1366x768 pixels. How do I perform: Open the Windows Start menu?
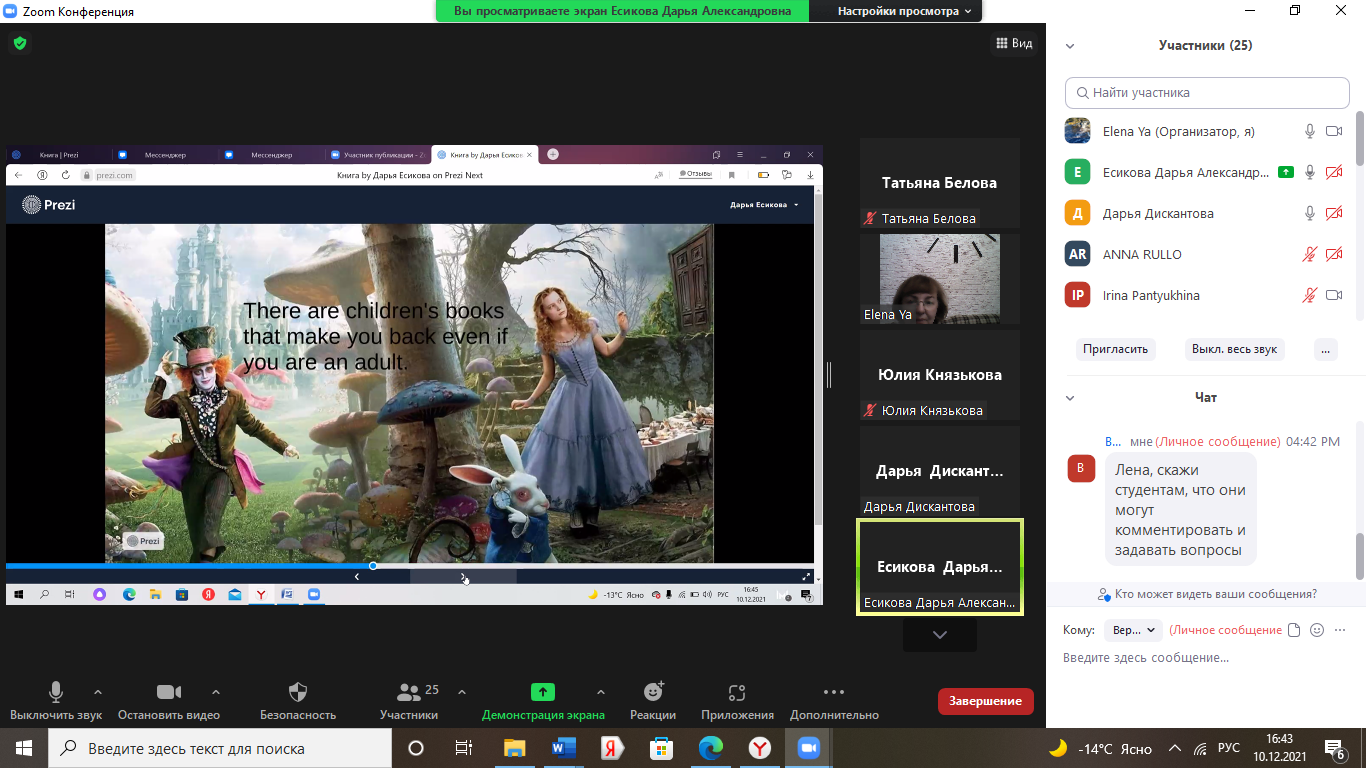(23, 748)
